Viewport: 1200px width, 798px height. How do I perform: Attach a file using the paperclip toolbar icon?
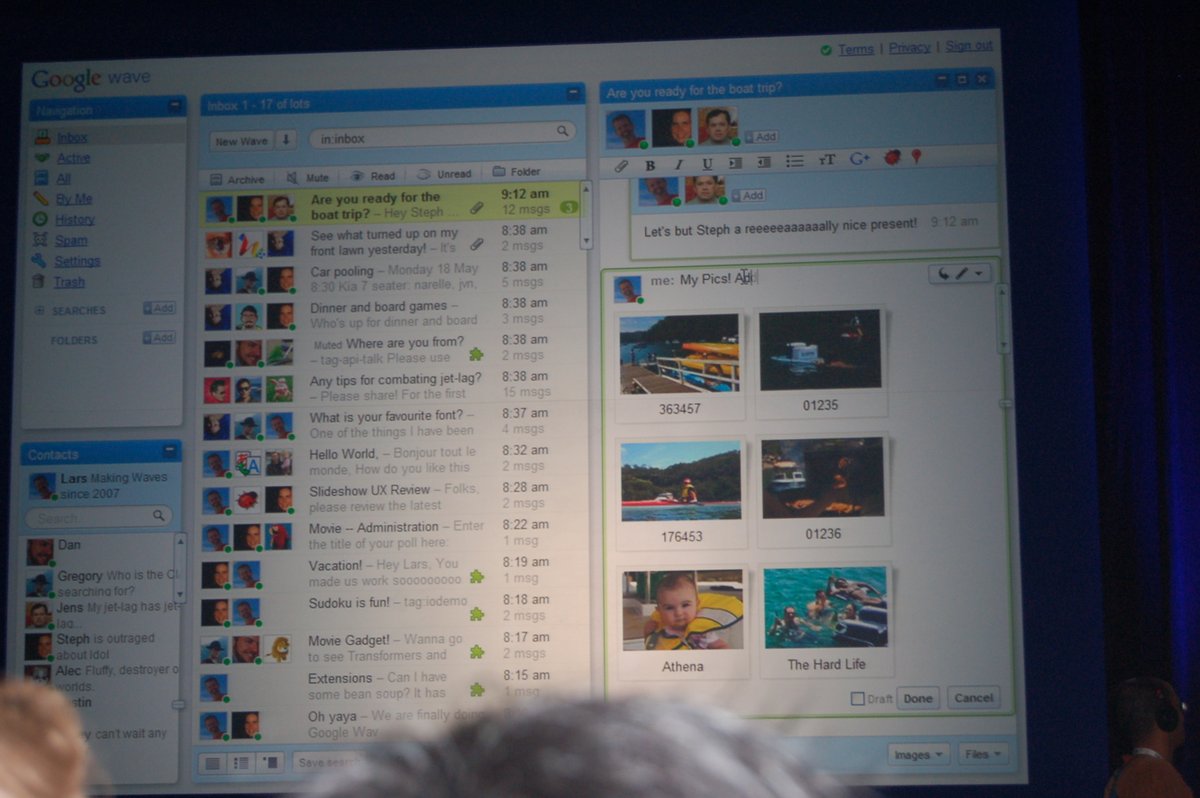click(621, 164)
